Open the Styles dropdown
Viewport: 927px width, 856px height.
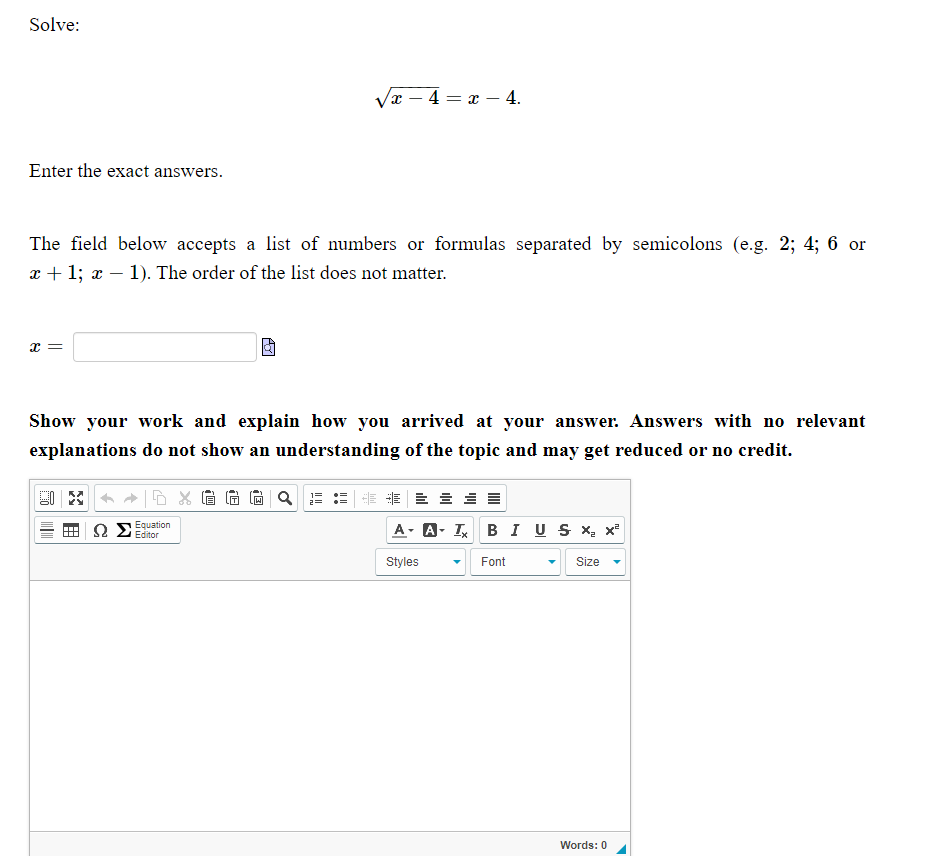(x=420, y=561)
